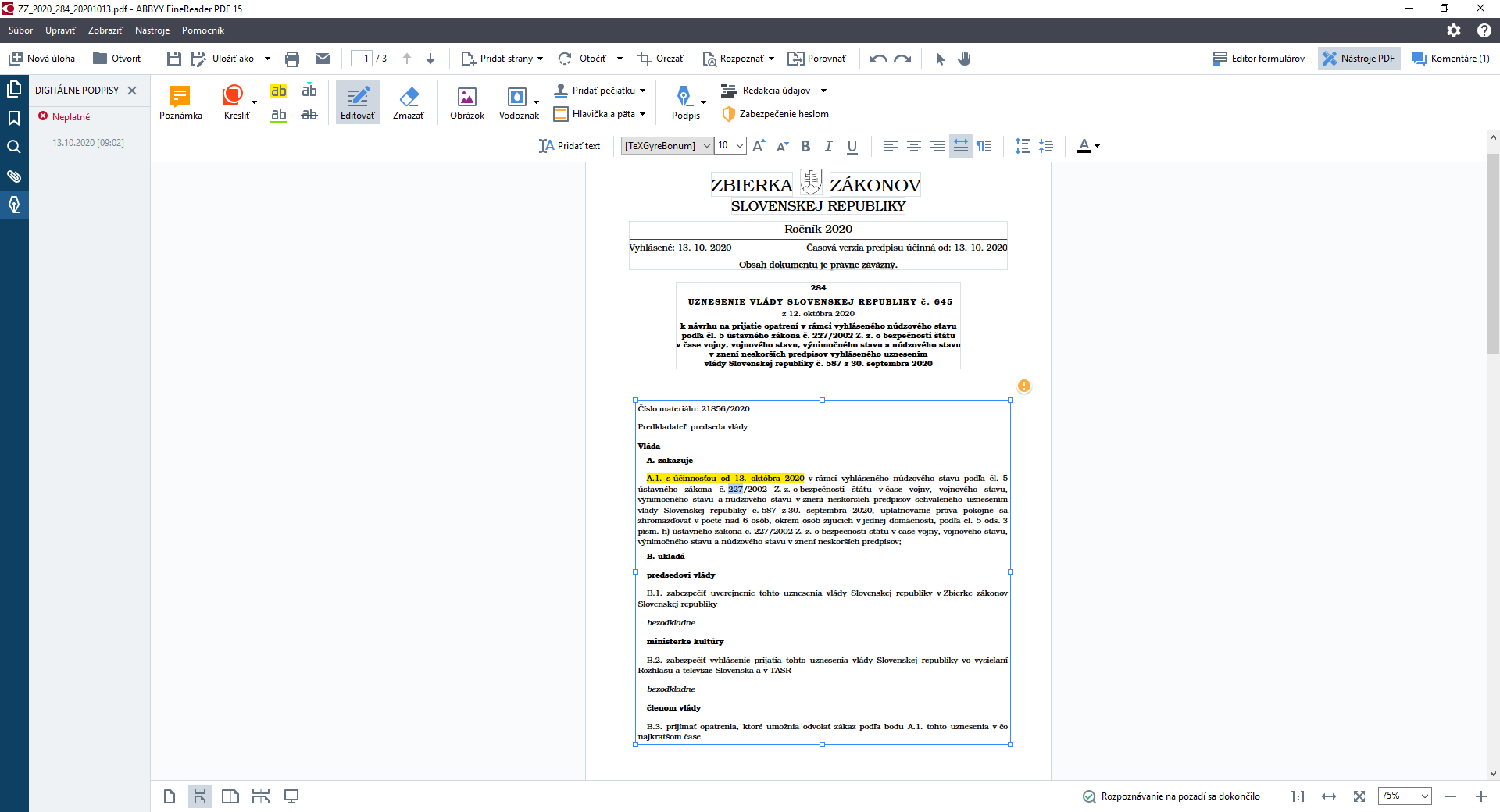Viewport: 1500px width, 812px height.
Task: Toggle text direction paragraph button
Action: point(984,146)
